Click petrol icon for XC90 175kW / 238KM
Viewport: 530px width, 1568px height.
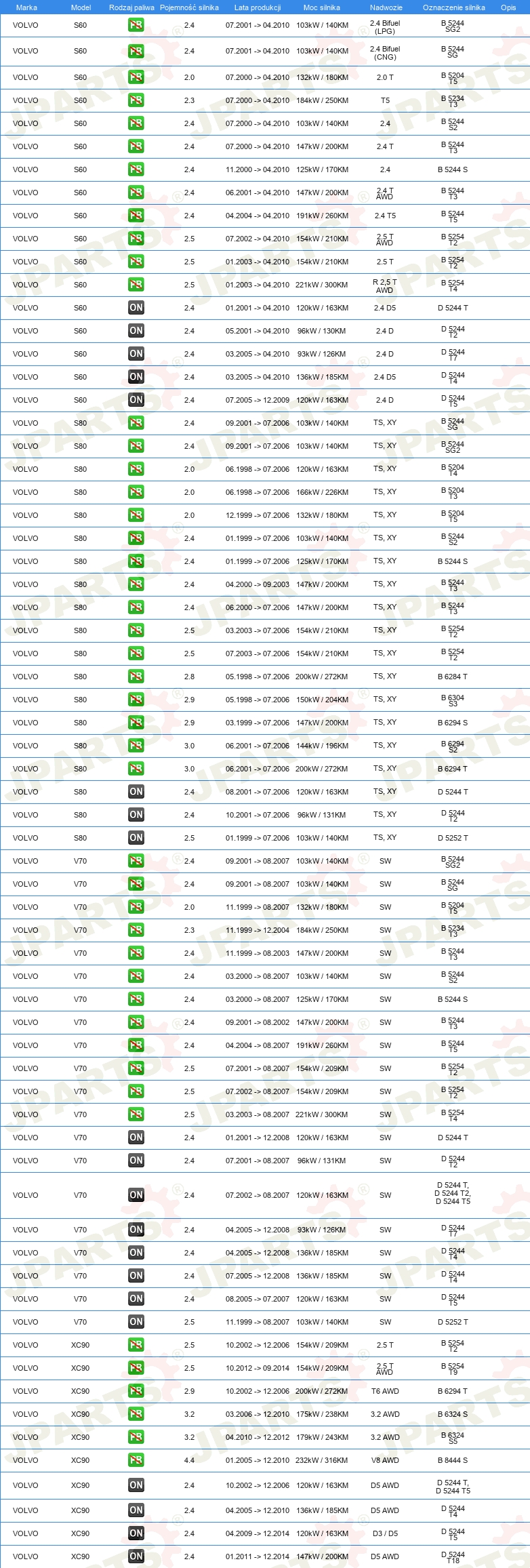(x=136, y=1414)
